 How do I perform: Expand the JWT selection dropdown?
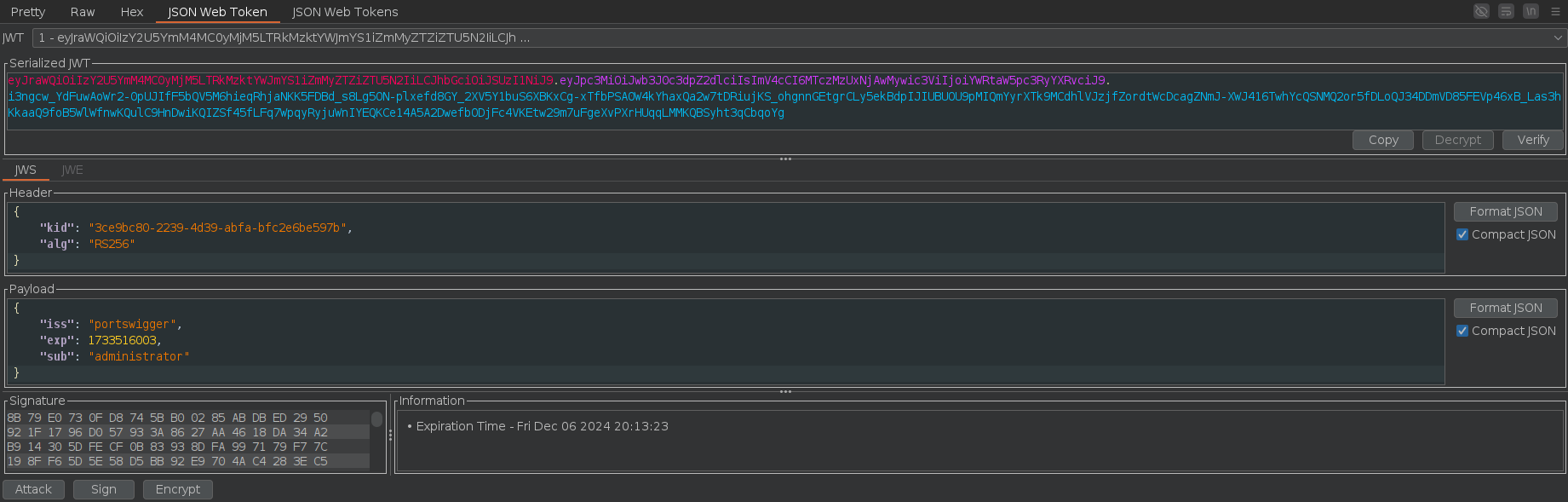click(x=1557, y=38)
